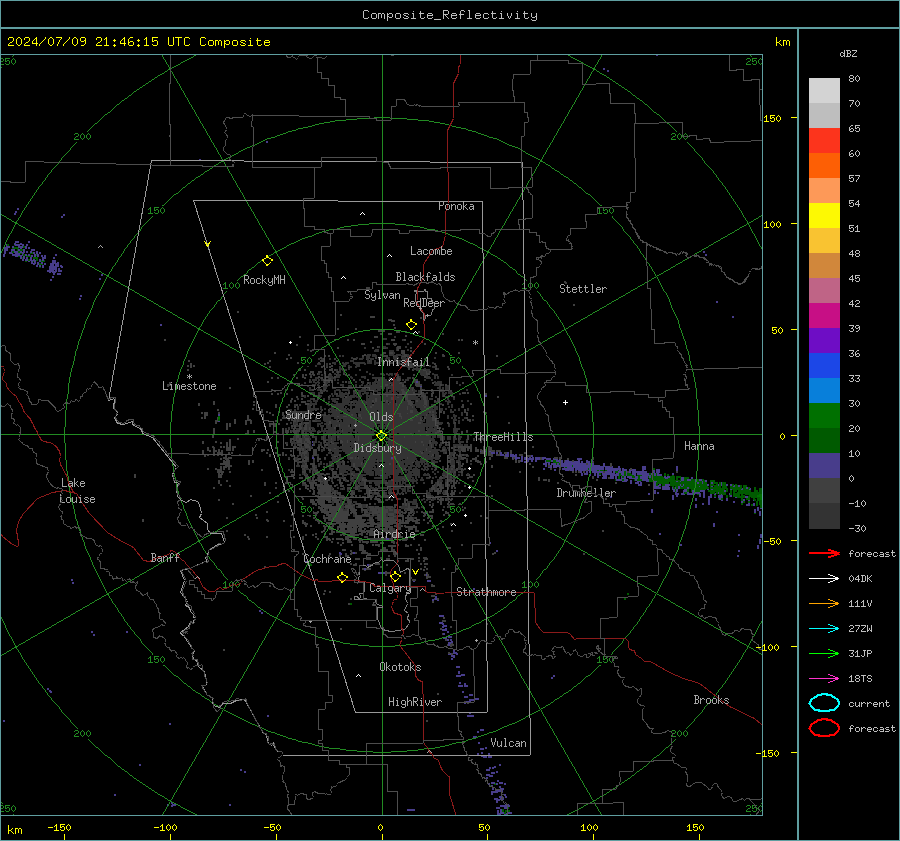Click the Ponoka city label
The image size is (900, 841).
456,206
